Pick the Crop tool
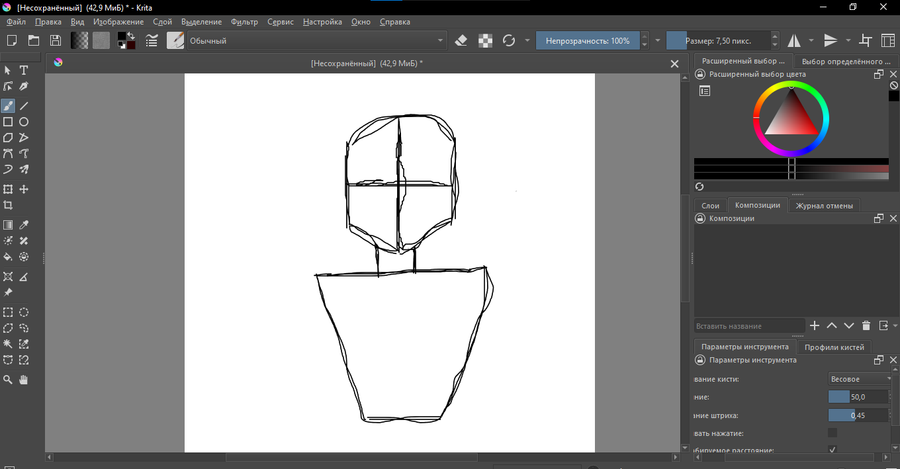This screenshot has height=469, width=900. coord(8,205)
